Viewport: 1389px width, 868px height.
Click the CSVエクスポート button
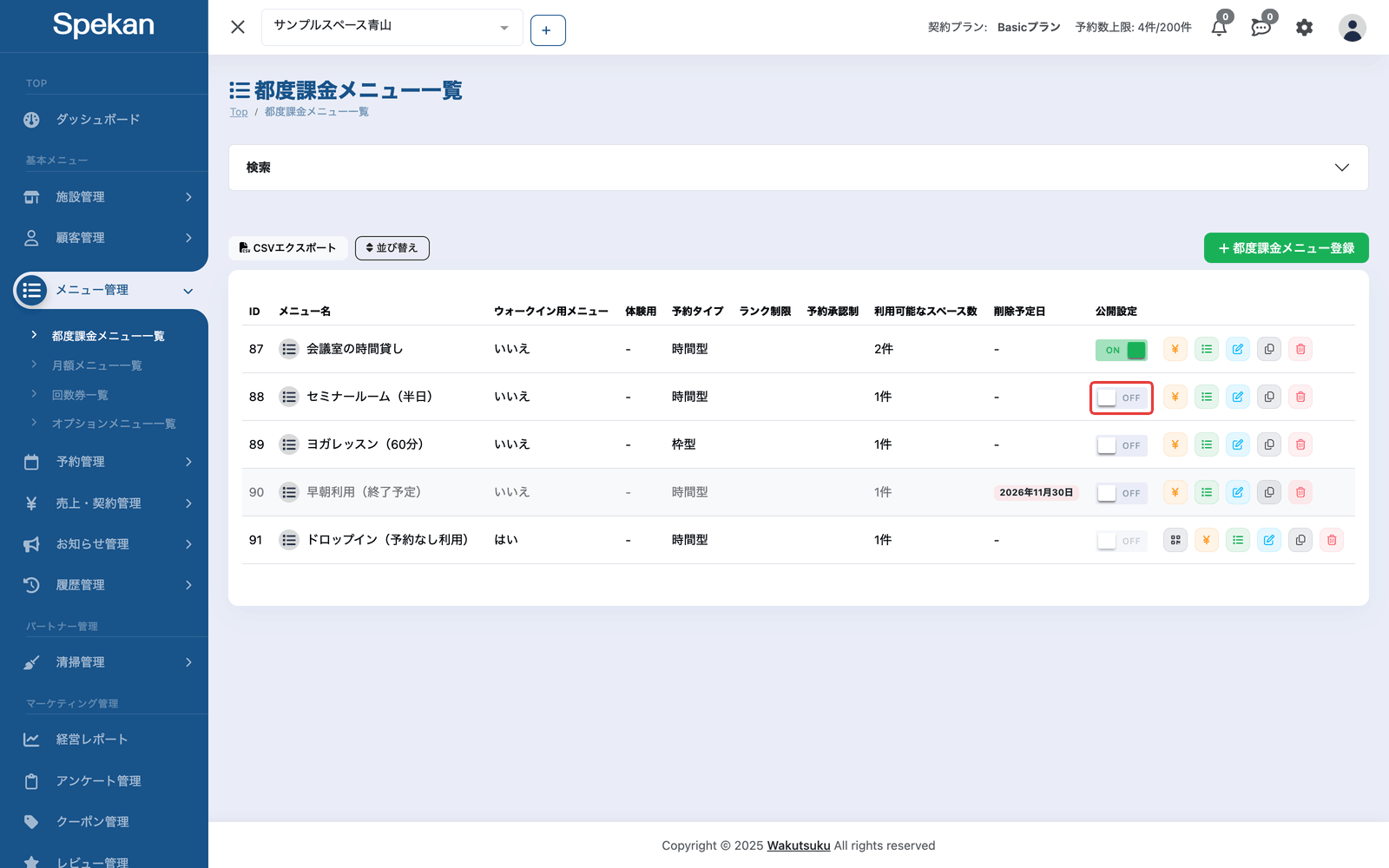[288, 248]
